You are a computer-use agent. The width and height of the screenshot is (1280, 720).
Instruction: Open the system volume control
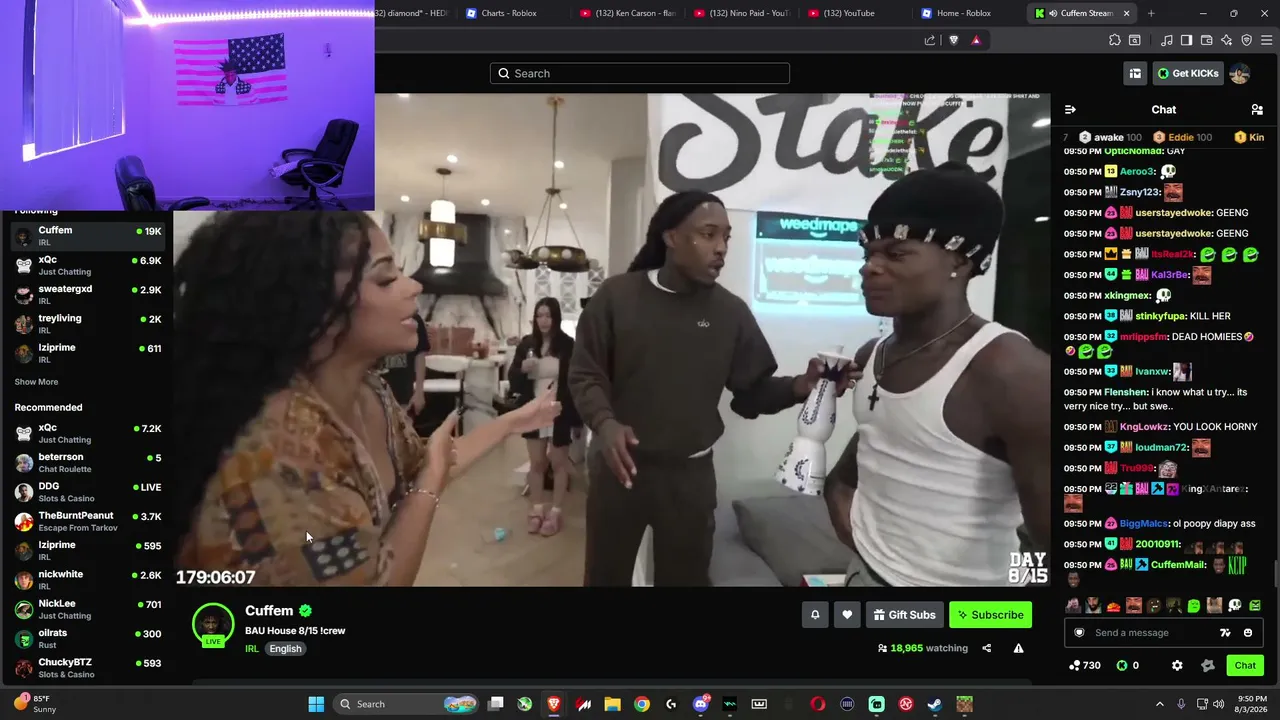pos(1218,704)
